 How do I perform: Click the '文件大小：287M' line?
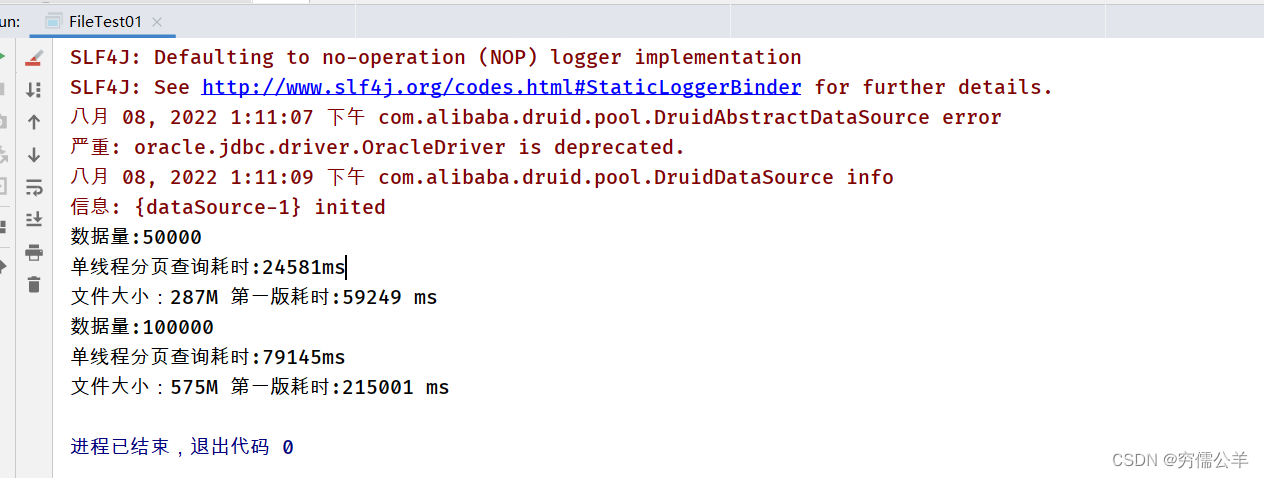[254, 297]
